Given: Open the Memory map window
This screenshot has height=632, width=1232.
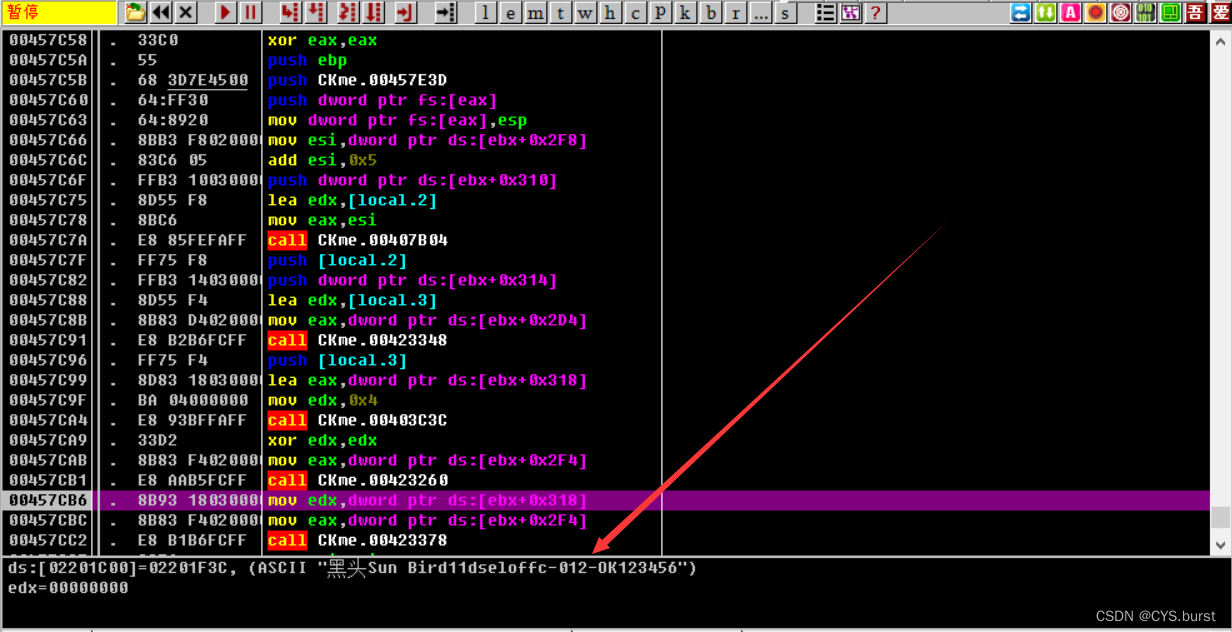Looking at the screenshot, I should click(x=536, y=13).
